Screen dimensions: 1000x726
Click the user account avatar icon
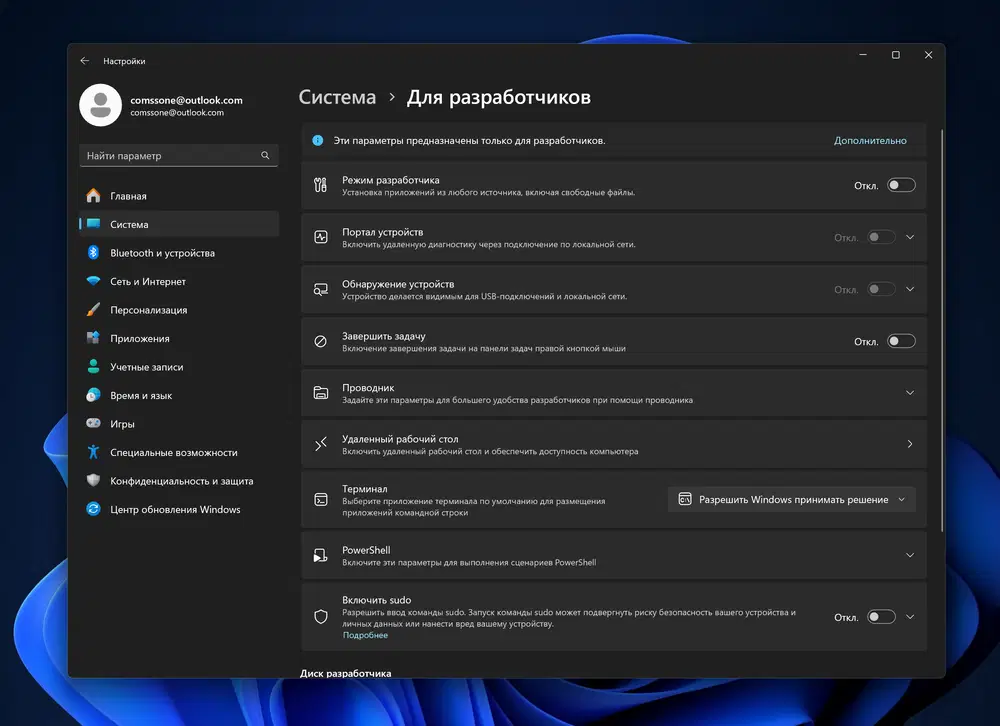100,105
